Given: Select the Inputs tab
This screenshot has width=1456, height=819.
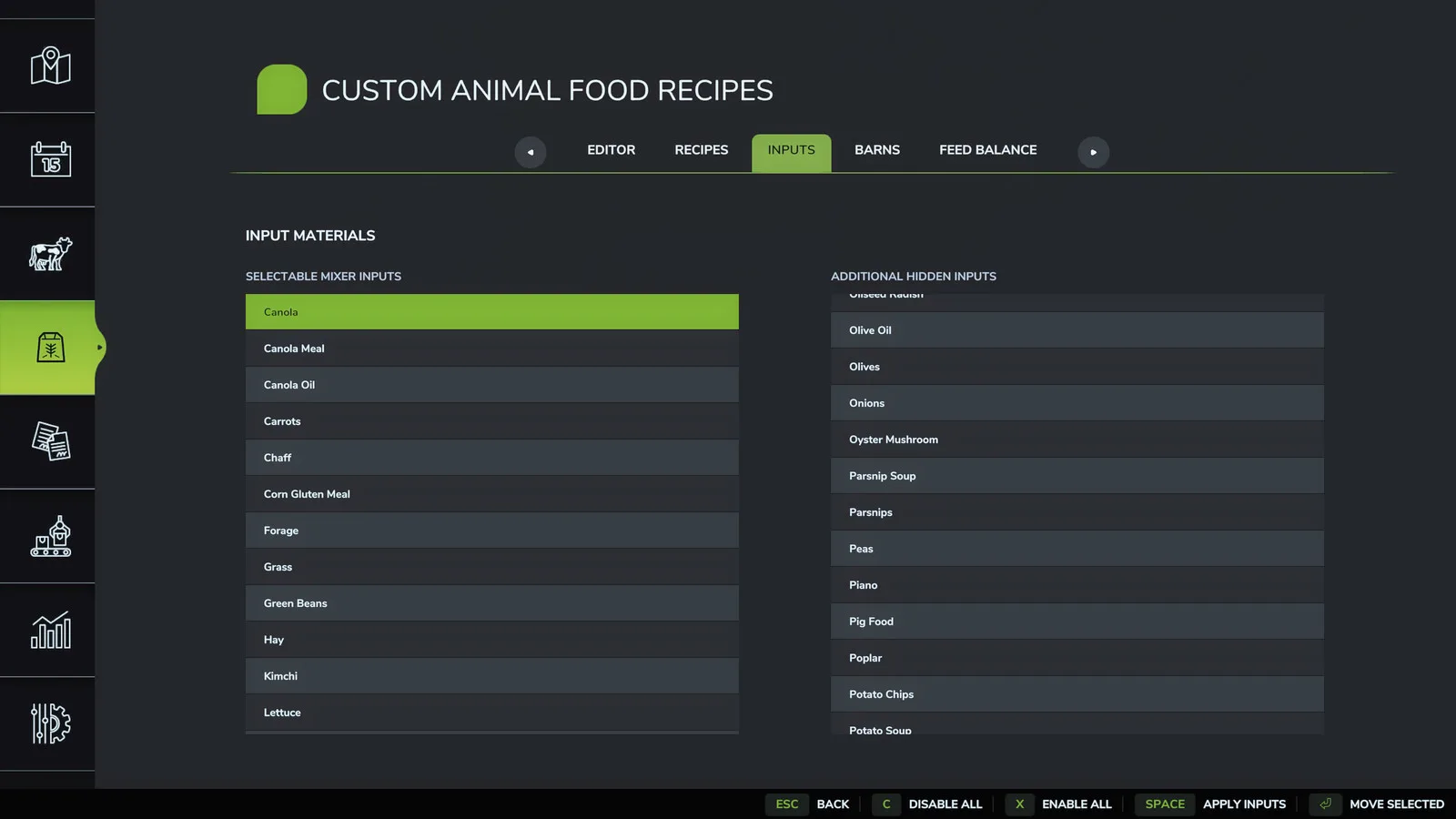Looking at the screenshot, I should (x=791, y=153).
